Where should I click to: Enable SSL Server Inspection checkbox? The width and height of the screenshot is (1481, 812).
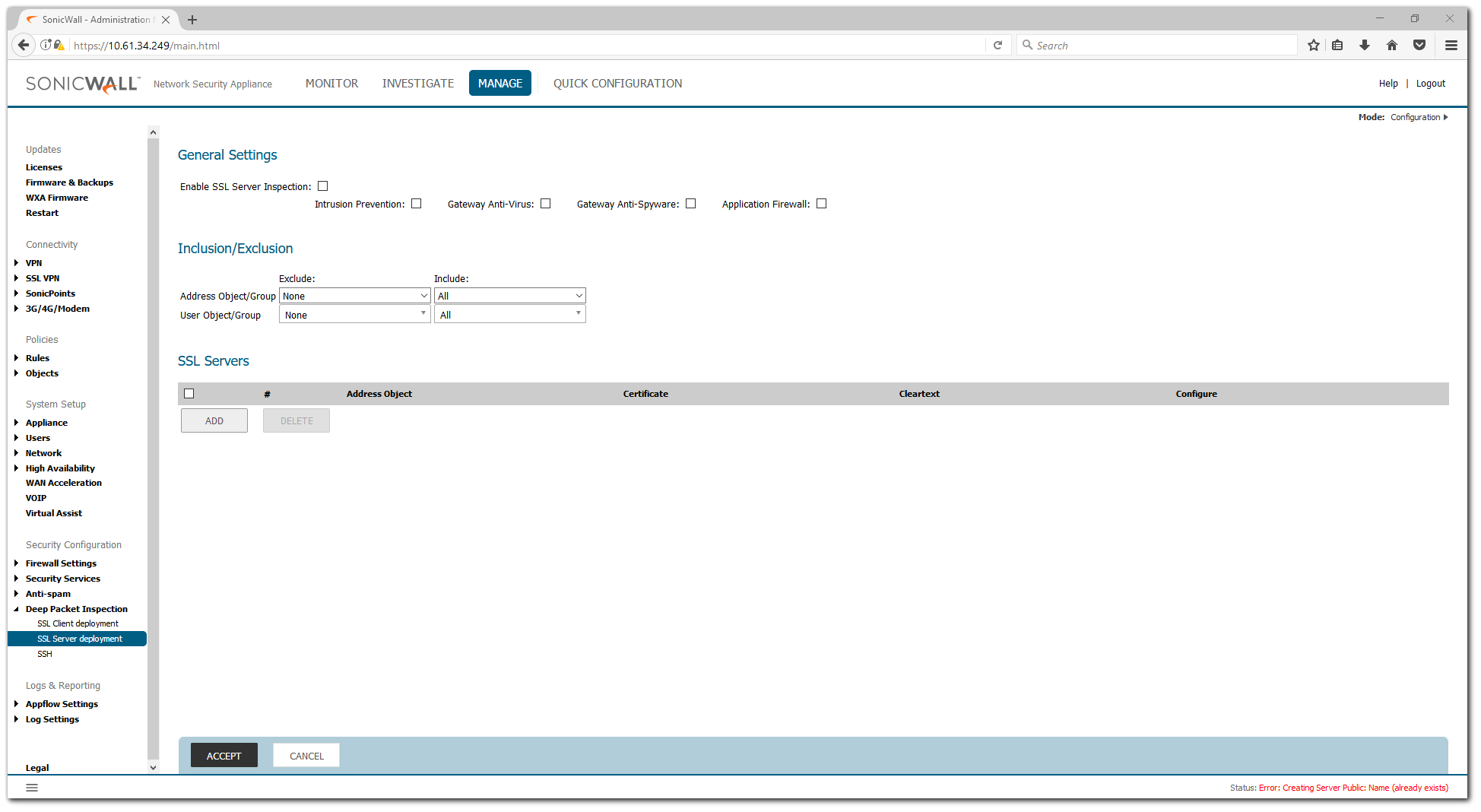pyautogui.click(x=323, y=186)
